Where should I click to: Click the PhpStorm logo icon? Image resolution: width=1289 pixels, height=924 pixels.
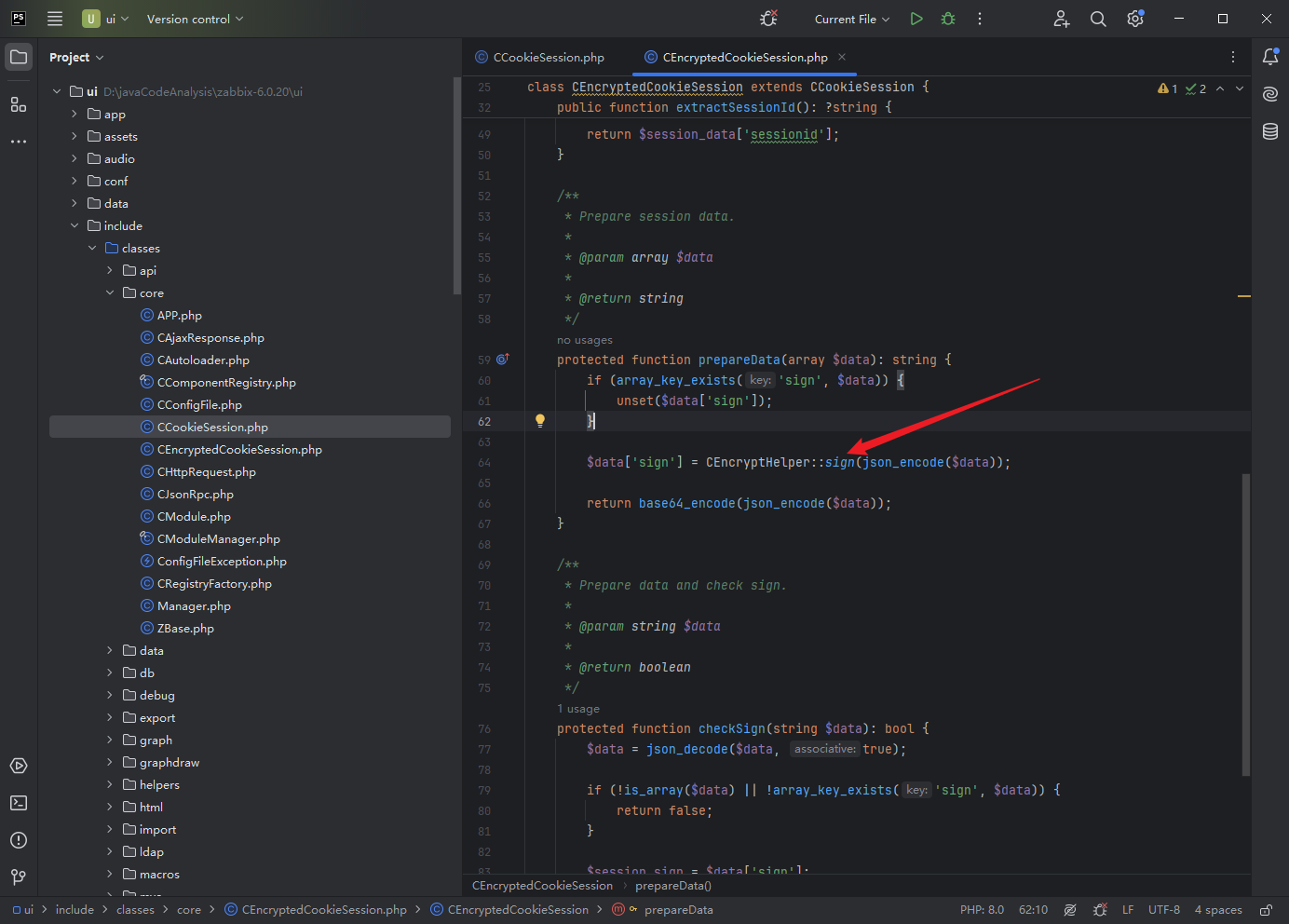19,19
